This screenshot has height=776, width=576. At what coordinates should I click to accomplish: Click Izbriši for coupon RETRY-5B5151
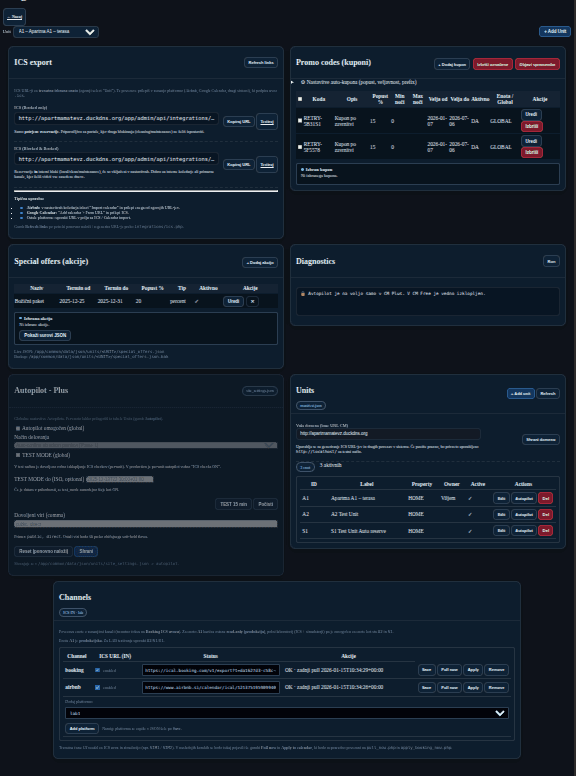click(531, 126)
